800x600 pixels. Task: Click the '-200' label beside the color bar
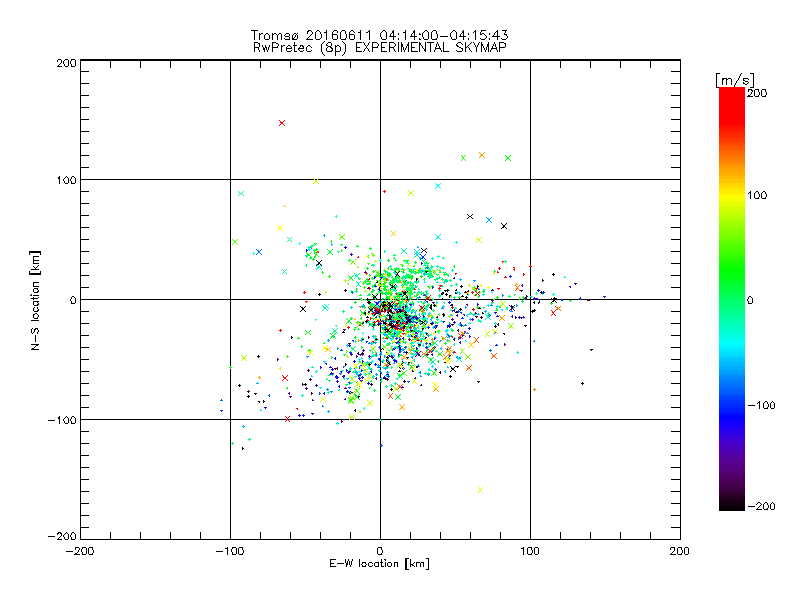click(761, 506)
